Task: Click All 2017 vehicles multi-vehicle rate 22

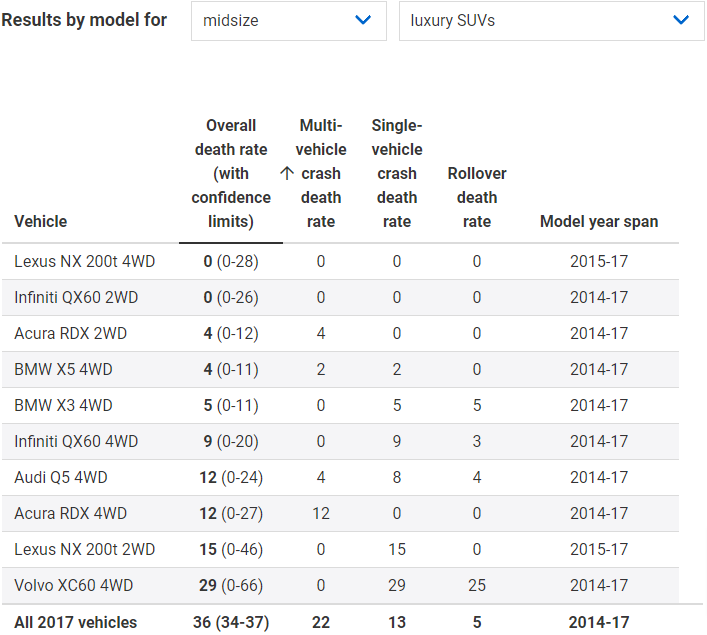Action: coord(321,622)
